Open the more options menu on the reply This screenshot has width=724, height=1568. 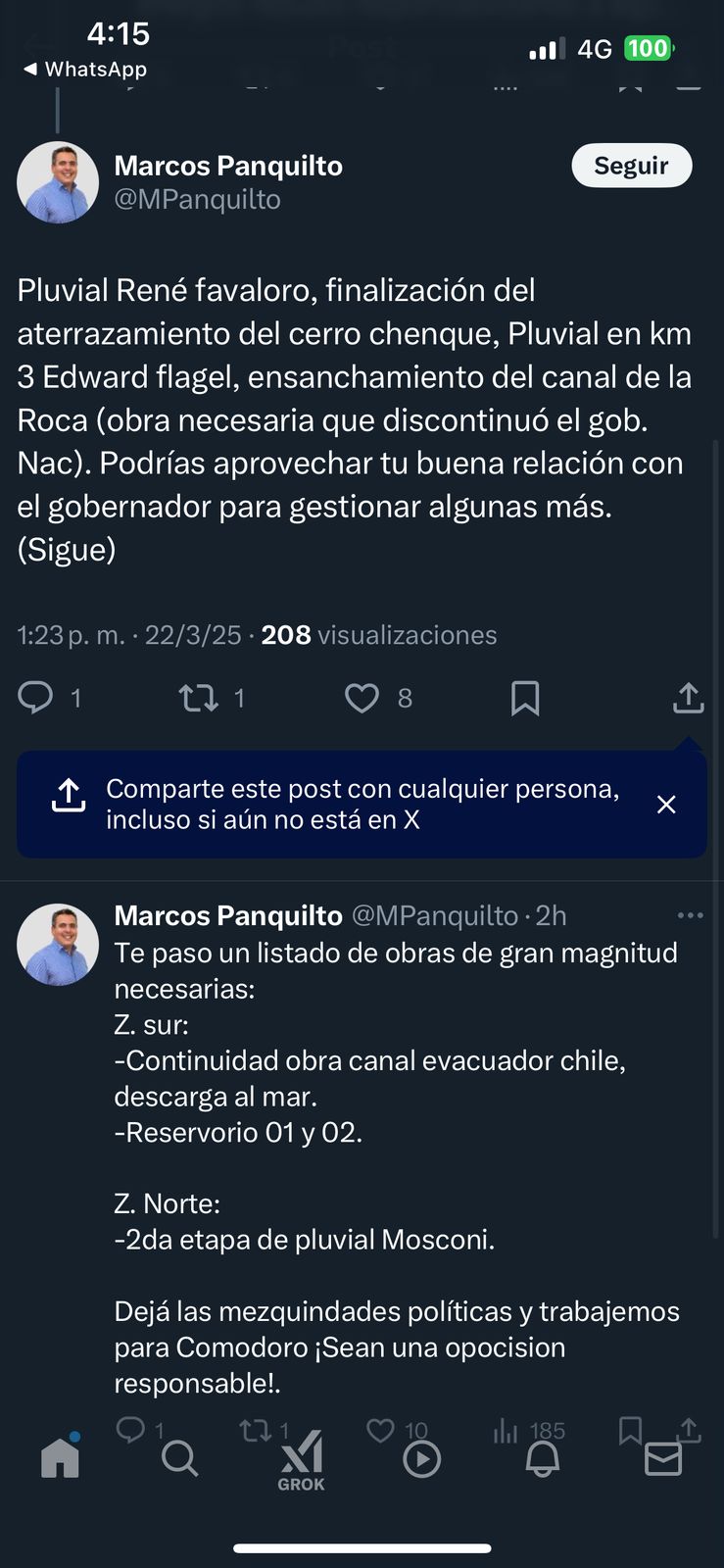690,915
